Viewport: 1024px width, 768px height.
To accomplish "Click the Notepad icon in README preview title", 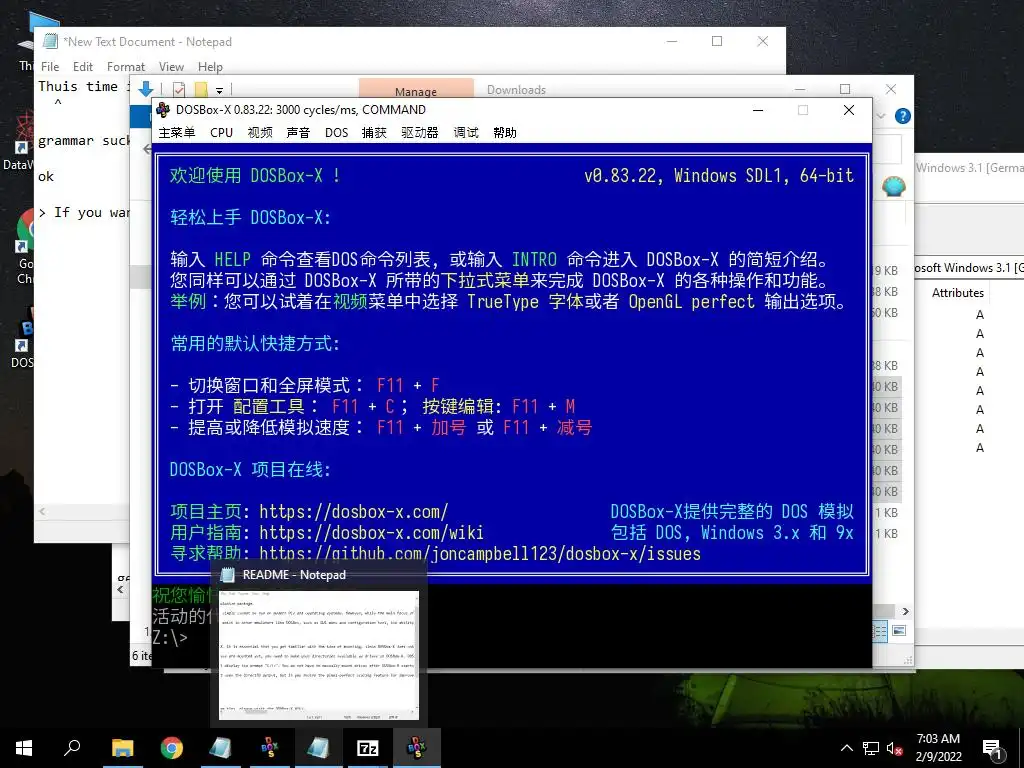I will (227, 575).
